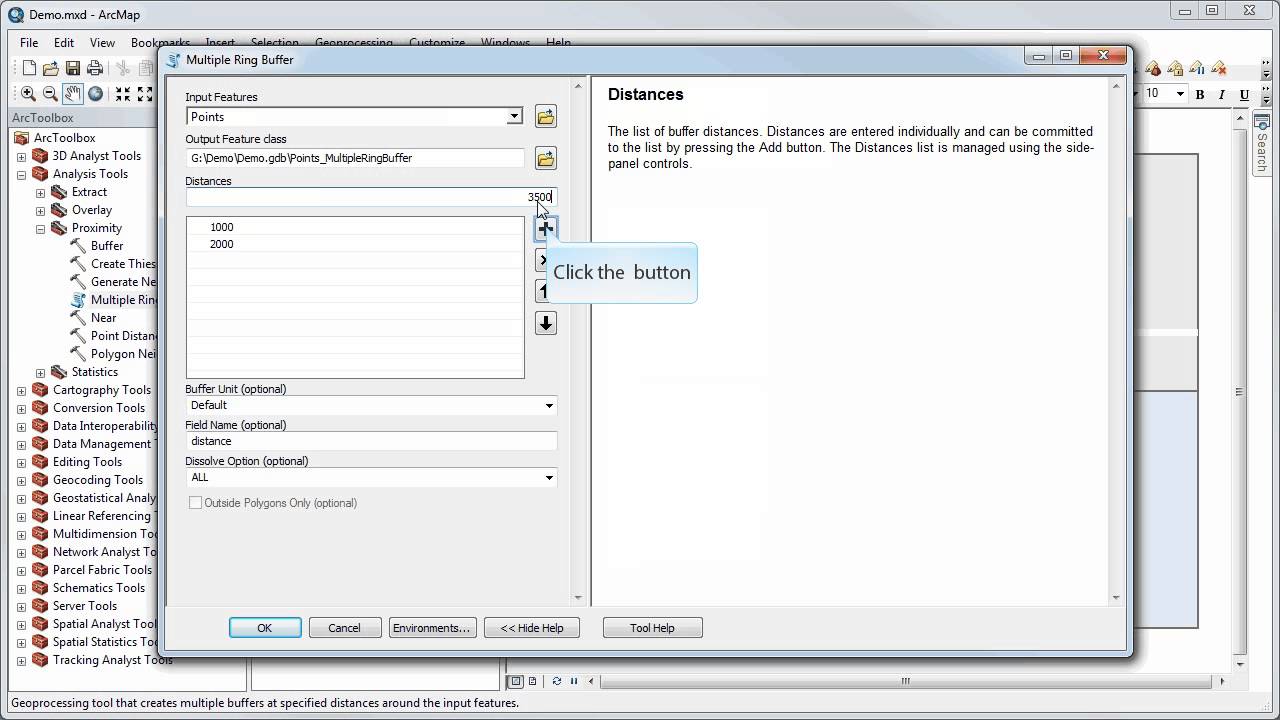The height and width of the screenshot is (720, 1280).
Task: Expand the Extract toolset
Action: tap(41, 192)
